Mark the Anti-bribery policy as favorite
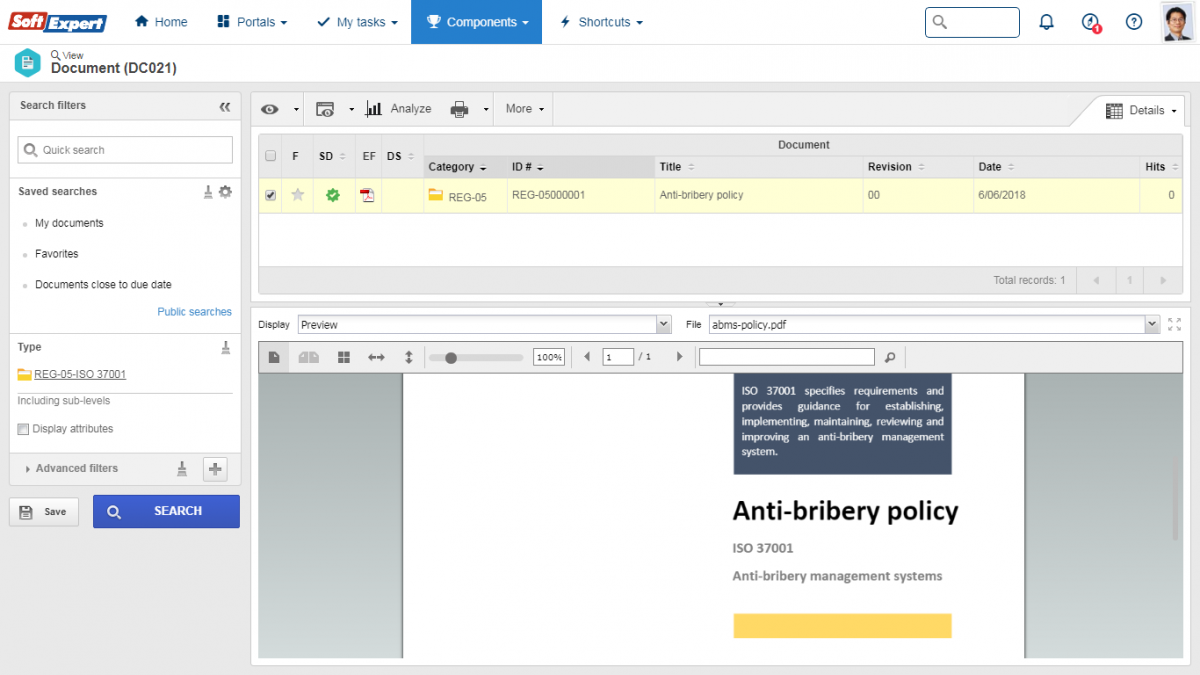The width and height of the screenshot is (1200, 675). 297,195
